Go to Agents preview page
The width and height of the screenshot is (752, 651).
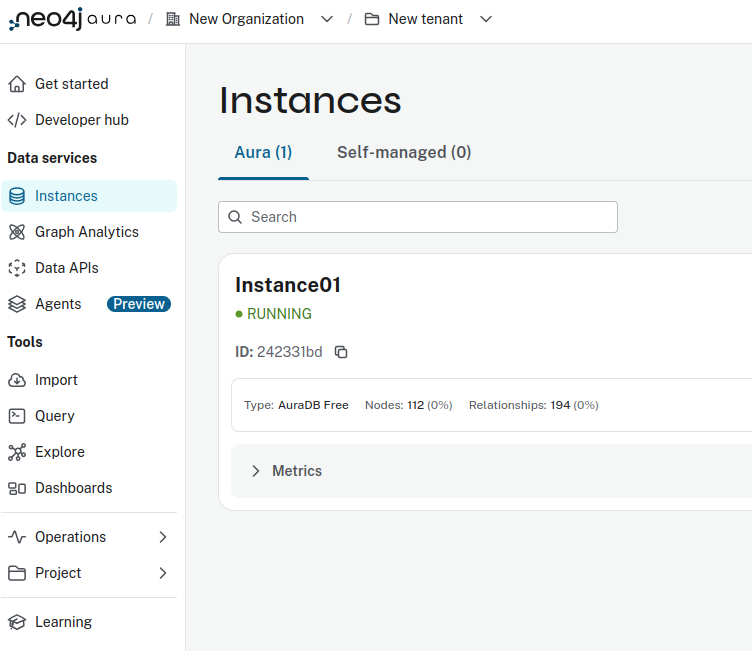[58, 304]
